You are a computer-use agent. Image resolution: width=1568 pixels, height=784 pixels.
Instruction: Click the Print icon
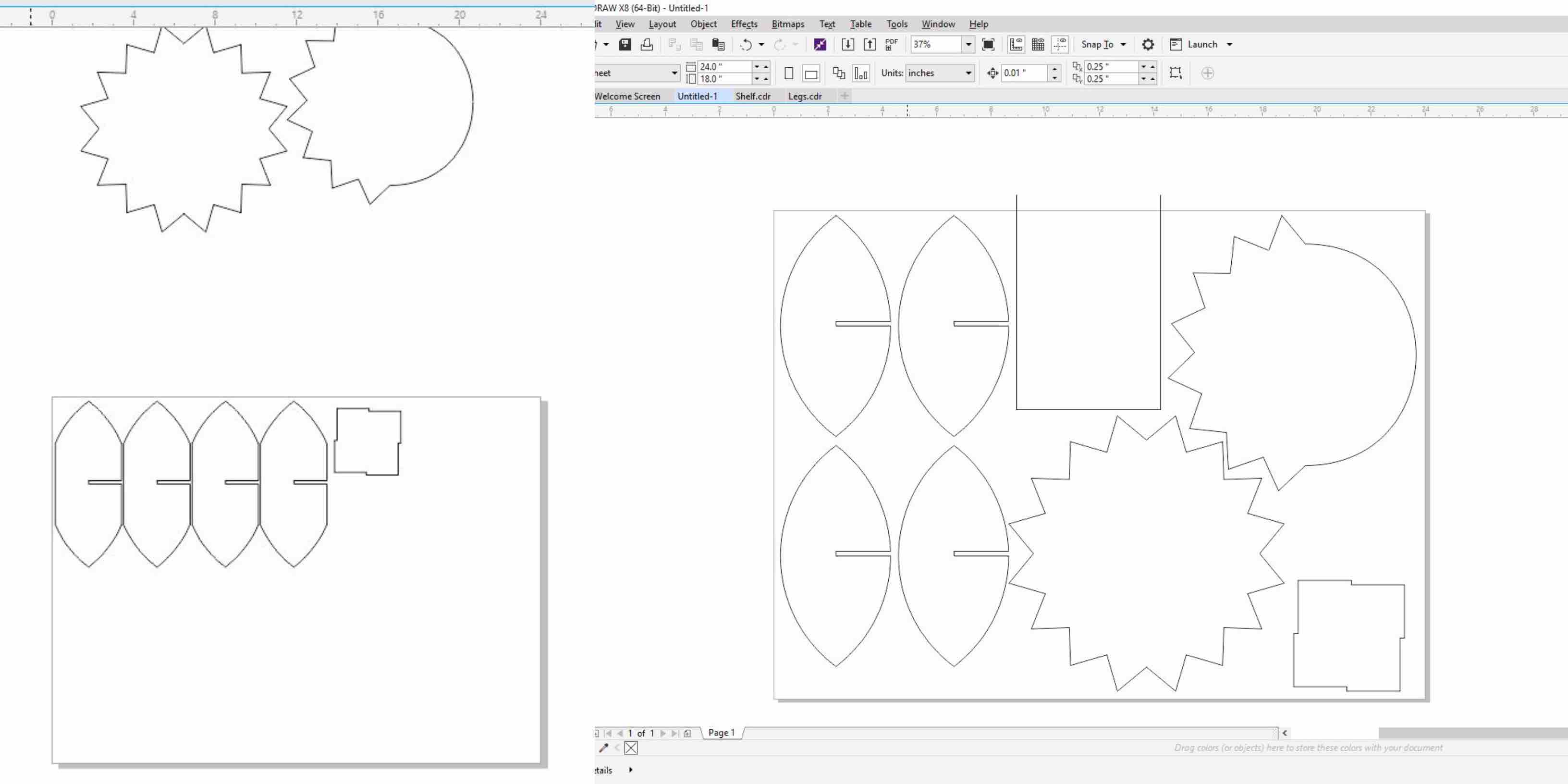[x=647, y=44]
